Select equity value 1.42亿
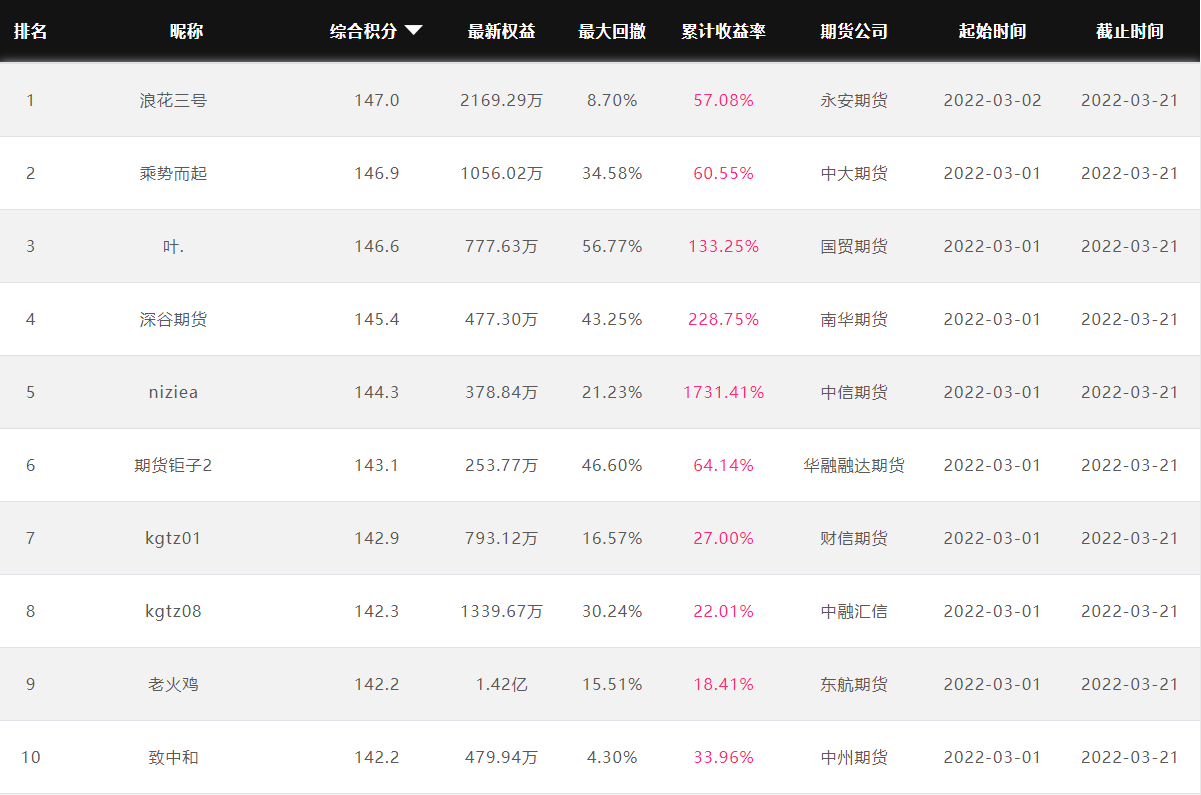 [x=502, y=684]
